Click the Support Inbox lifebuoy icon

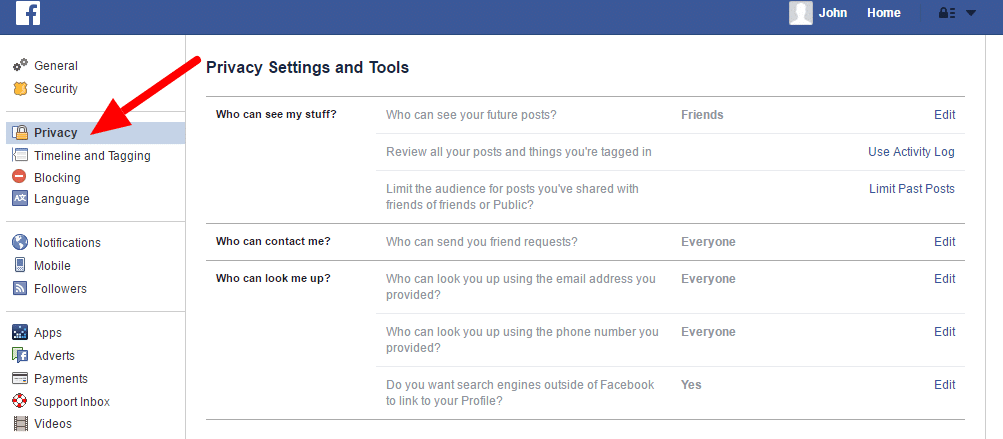pos(20,401)
